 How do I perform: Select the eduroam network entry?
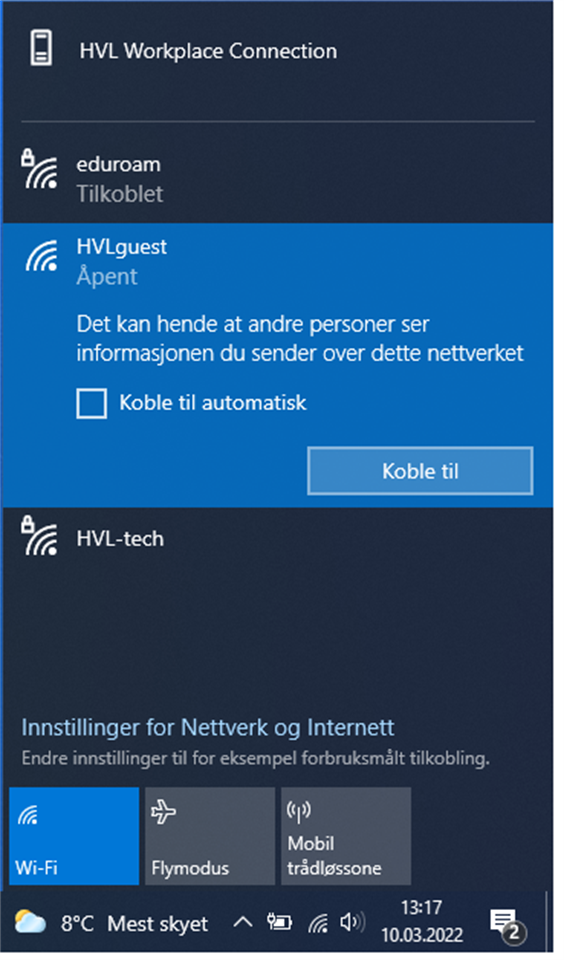pos(277,179)
